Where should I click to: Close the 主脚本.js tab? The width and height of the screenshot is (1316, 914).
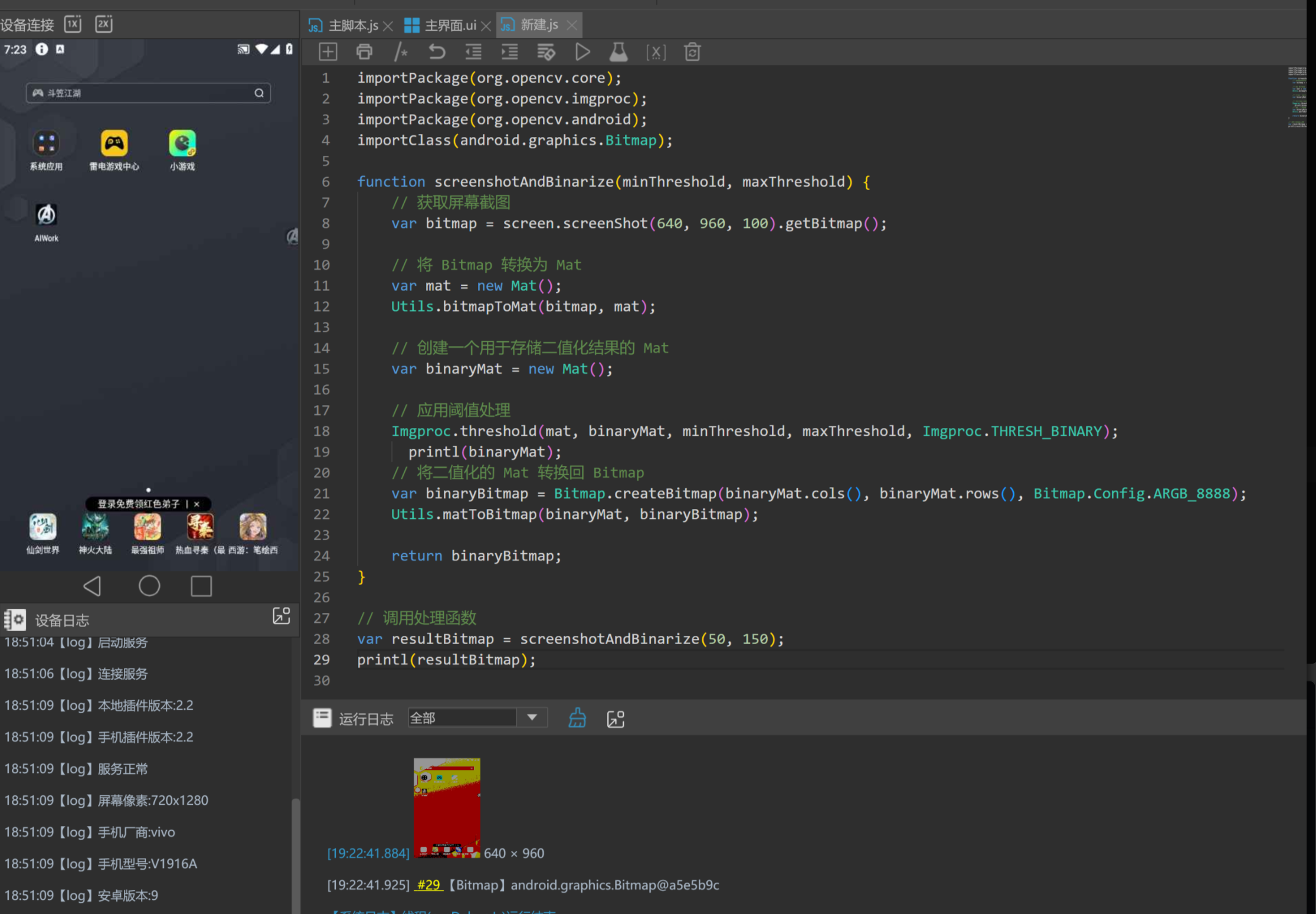point(388,26)
